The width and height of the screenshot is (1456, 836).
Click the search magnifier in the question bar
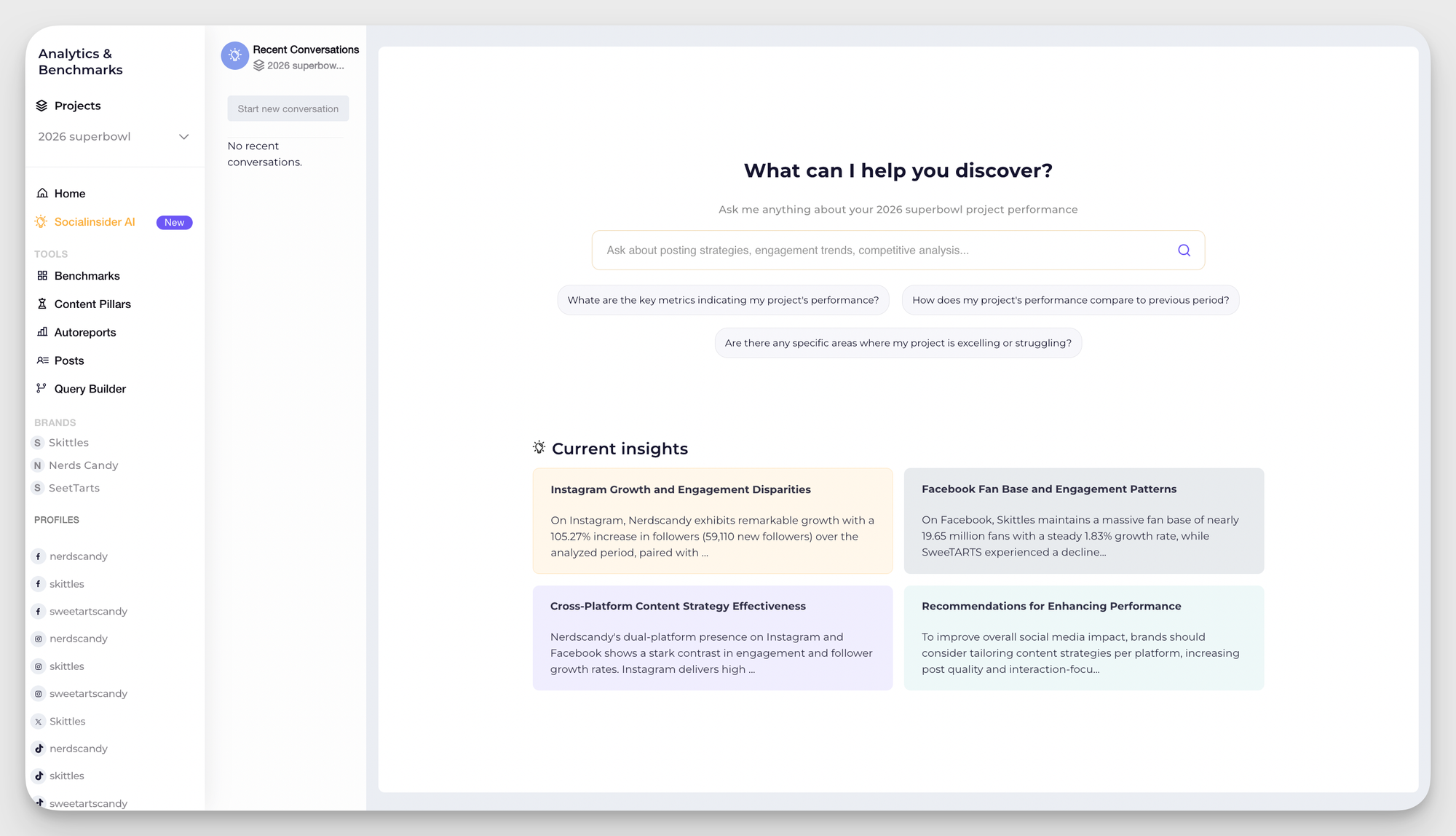1183,250
